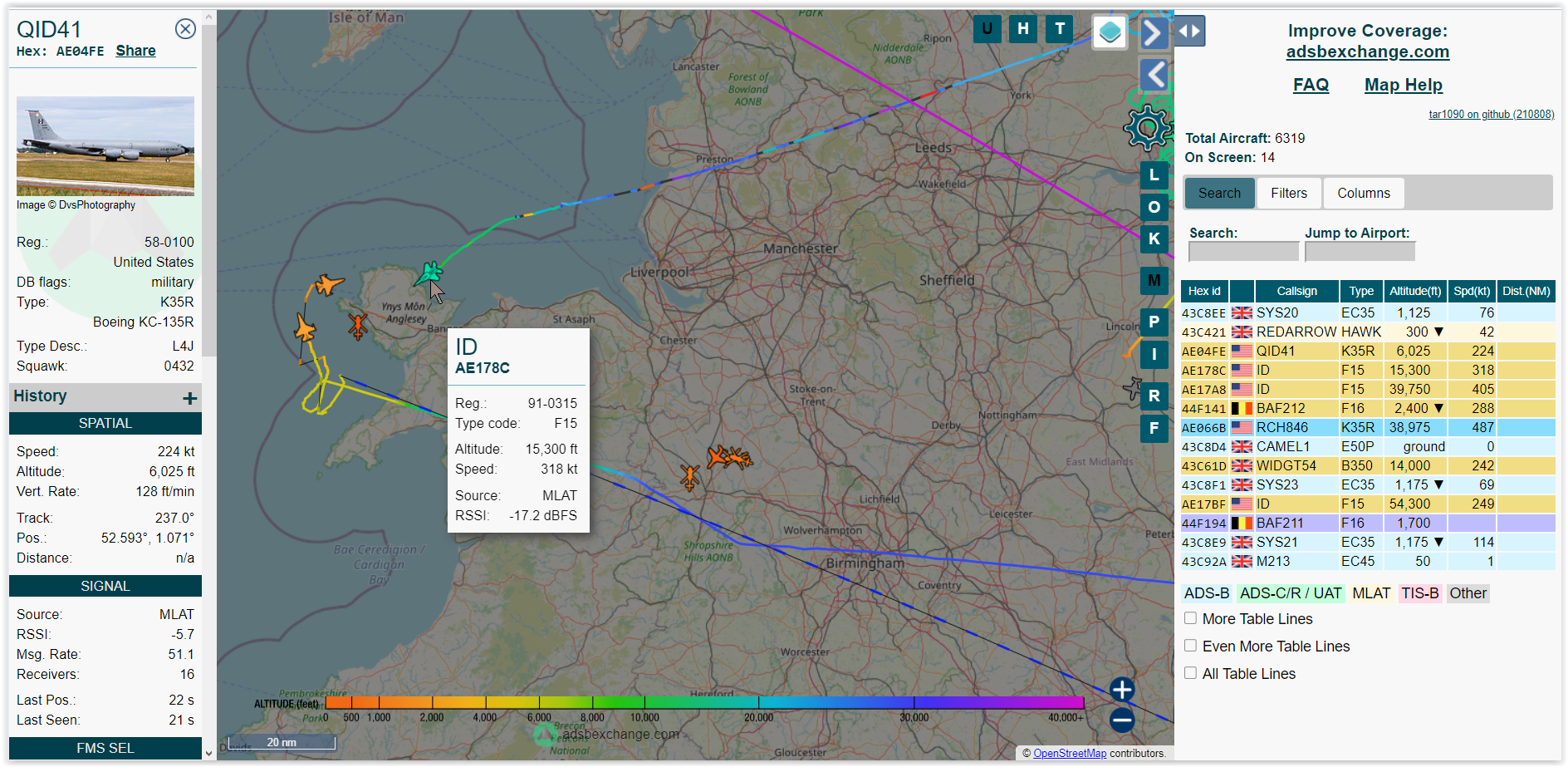Switch to the Filters tab
Viewport: 1568px width, 767px height.
pos(1289,193)
